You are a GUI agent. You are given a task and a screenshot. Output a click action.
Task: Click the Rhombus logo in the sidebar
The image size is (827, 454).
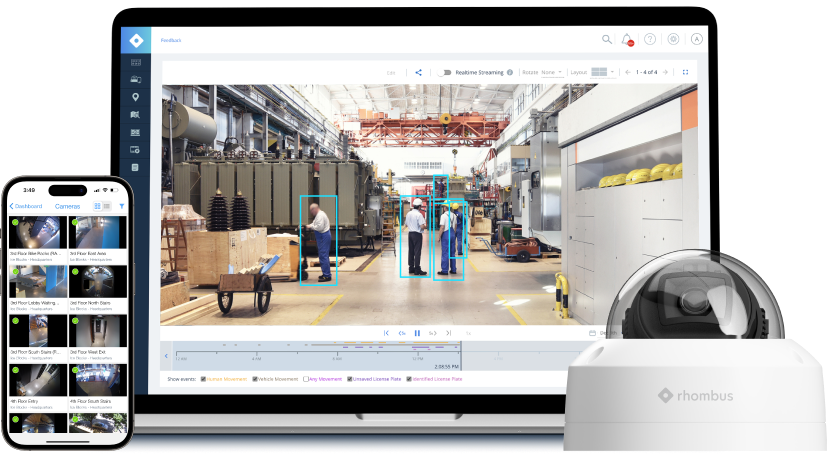tap(135, 40)
